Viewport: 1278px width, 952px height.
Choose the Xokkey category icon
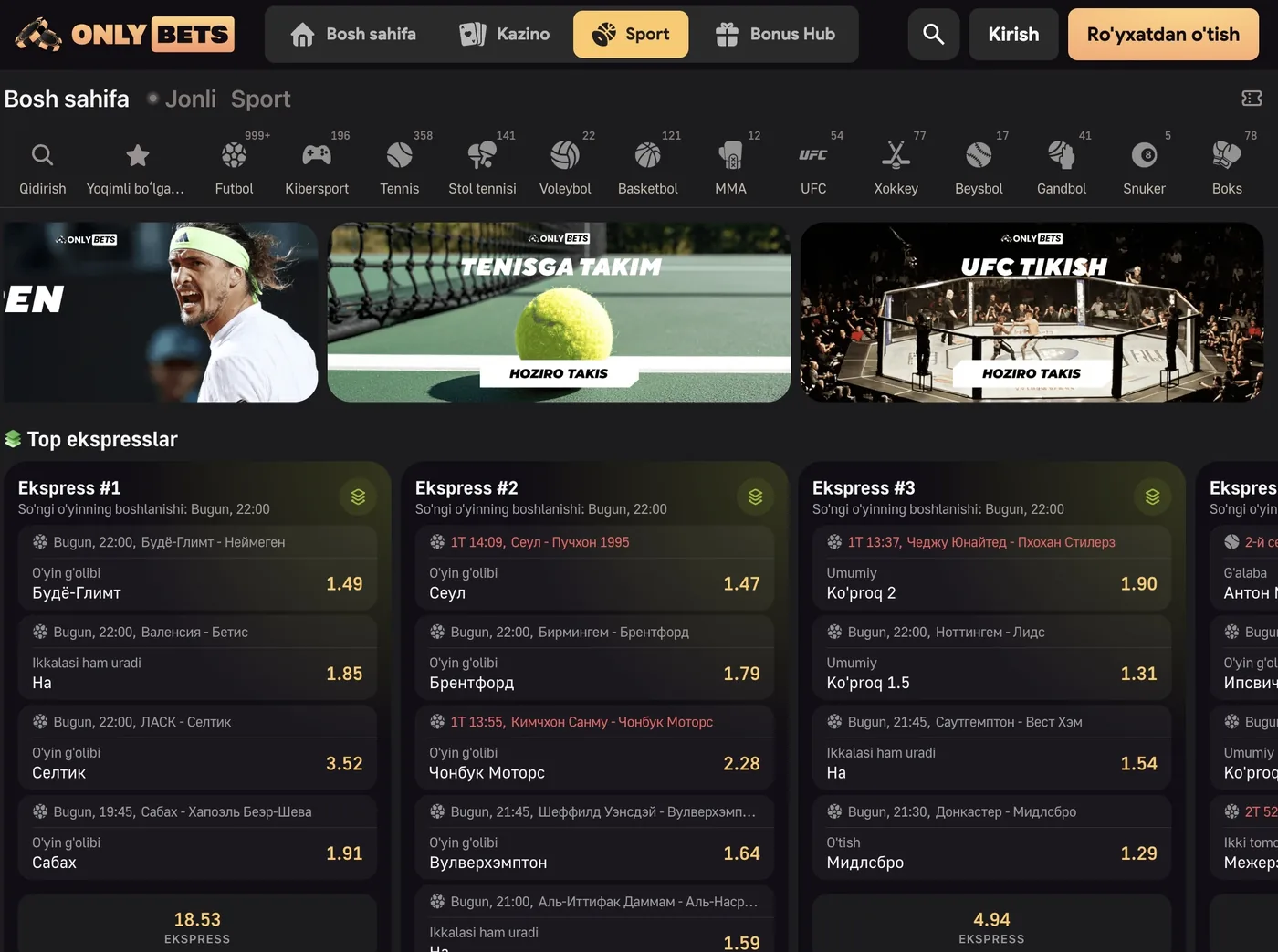pos(896,155)
